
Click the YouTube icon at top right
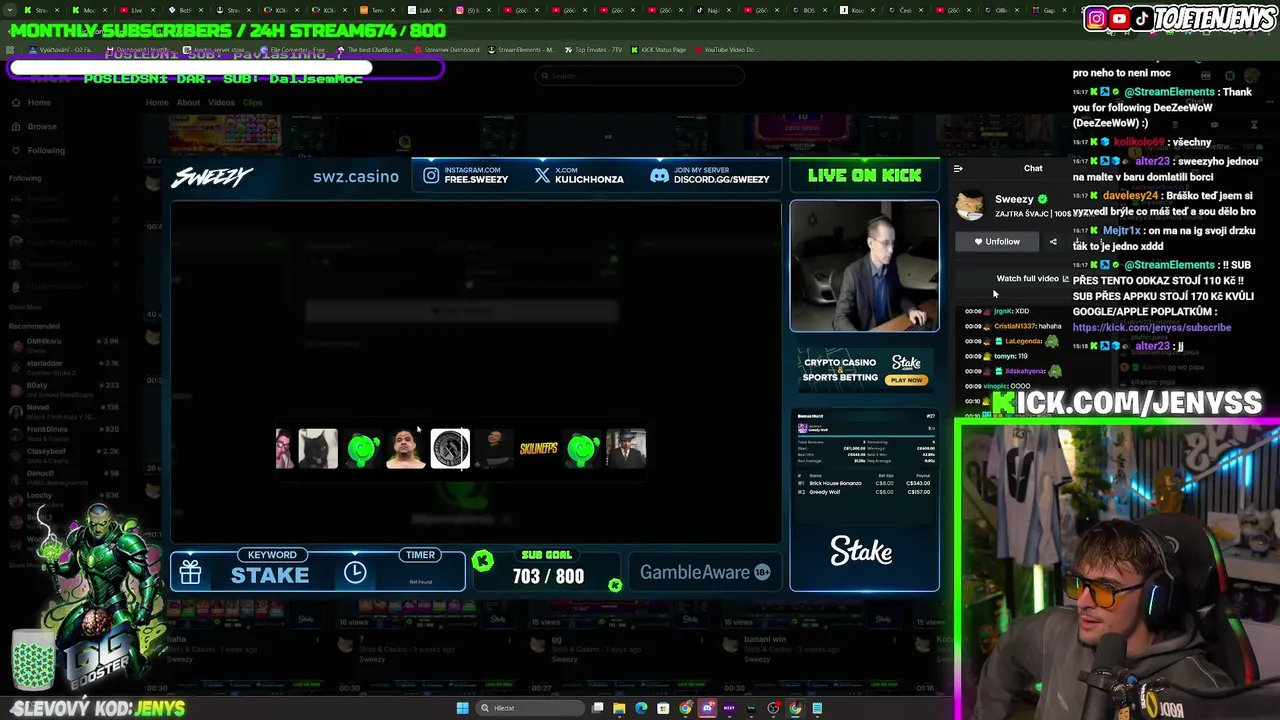click(1119, 18)
